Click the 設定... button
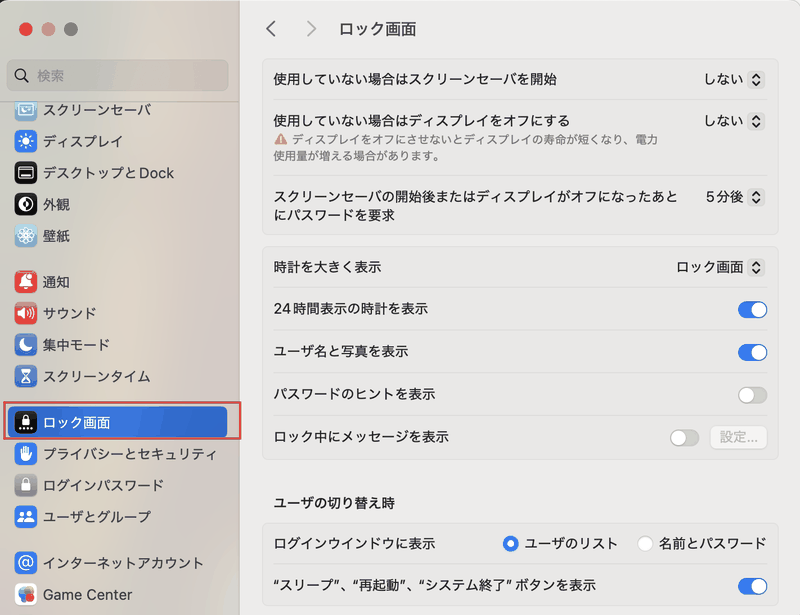 tap(738, 437)
